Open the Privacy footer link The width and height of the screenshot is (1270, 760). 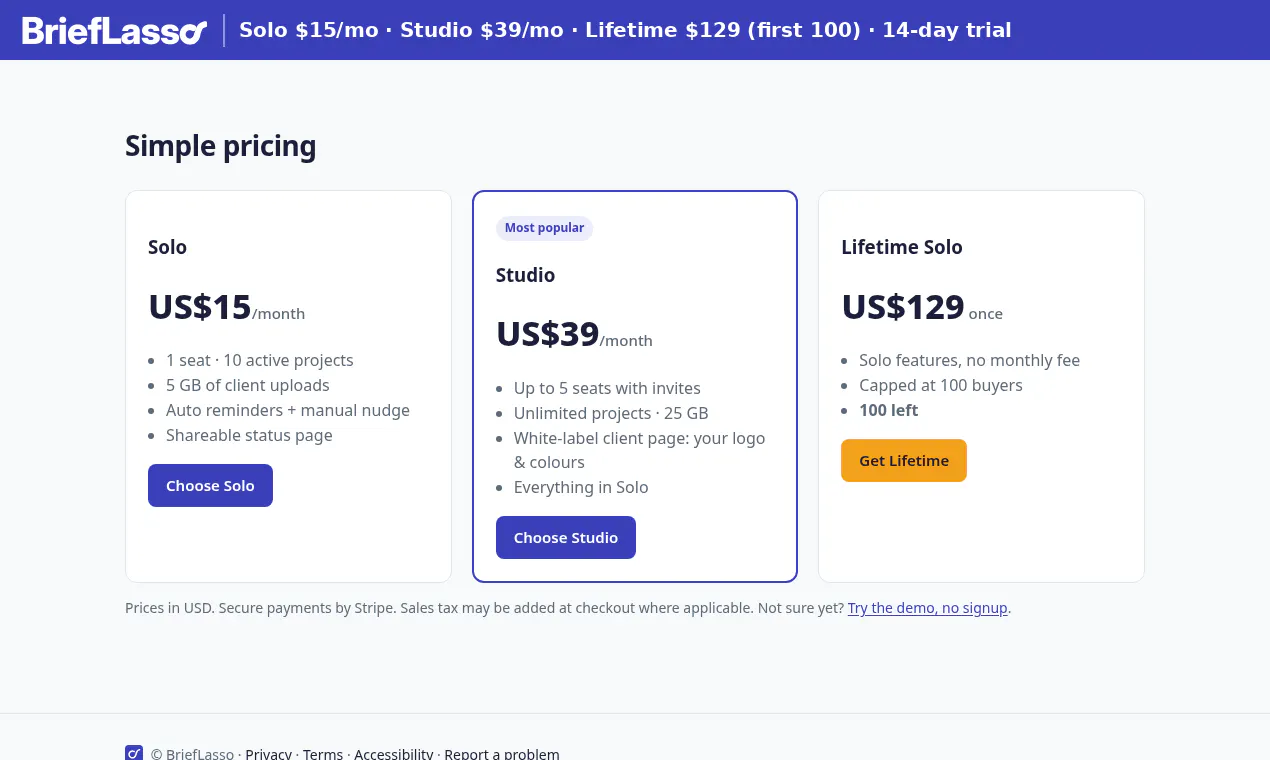click(x=269, y=754)
